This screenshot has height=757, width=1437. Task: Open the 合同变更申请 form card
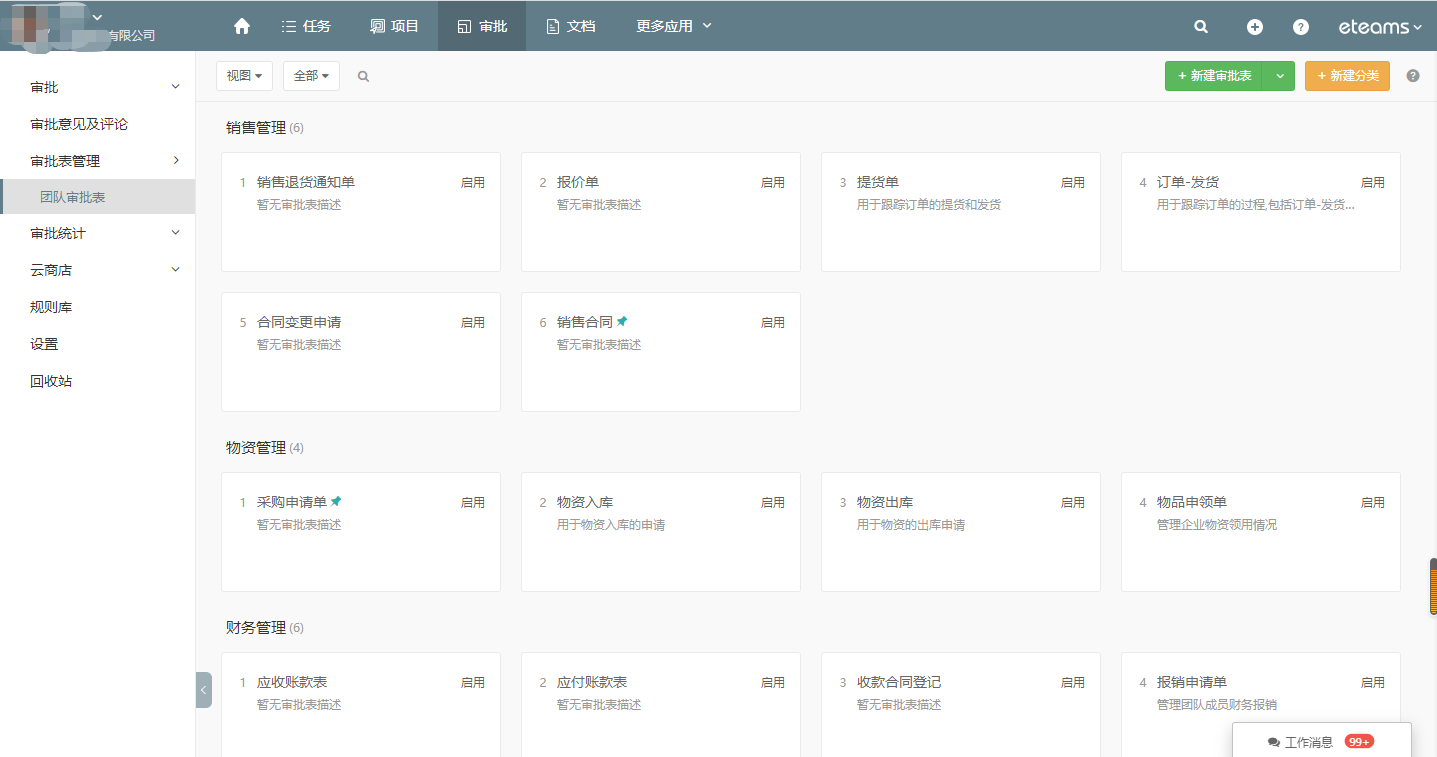click(x=361, y=352)
